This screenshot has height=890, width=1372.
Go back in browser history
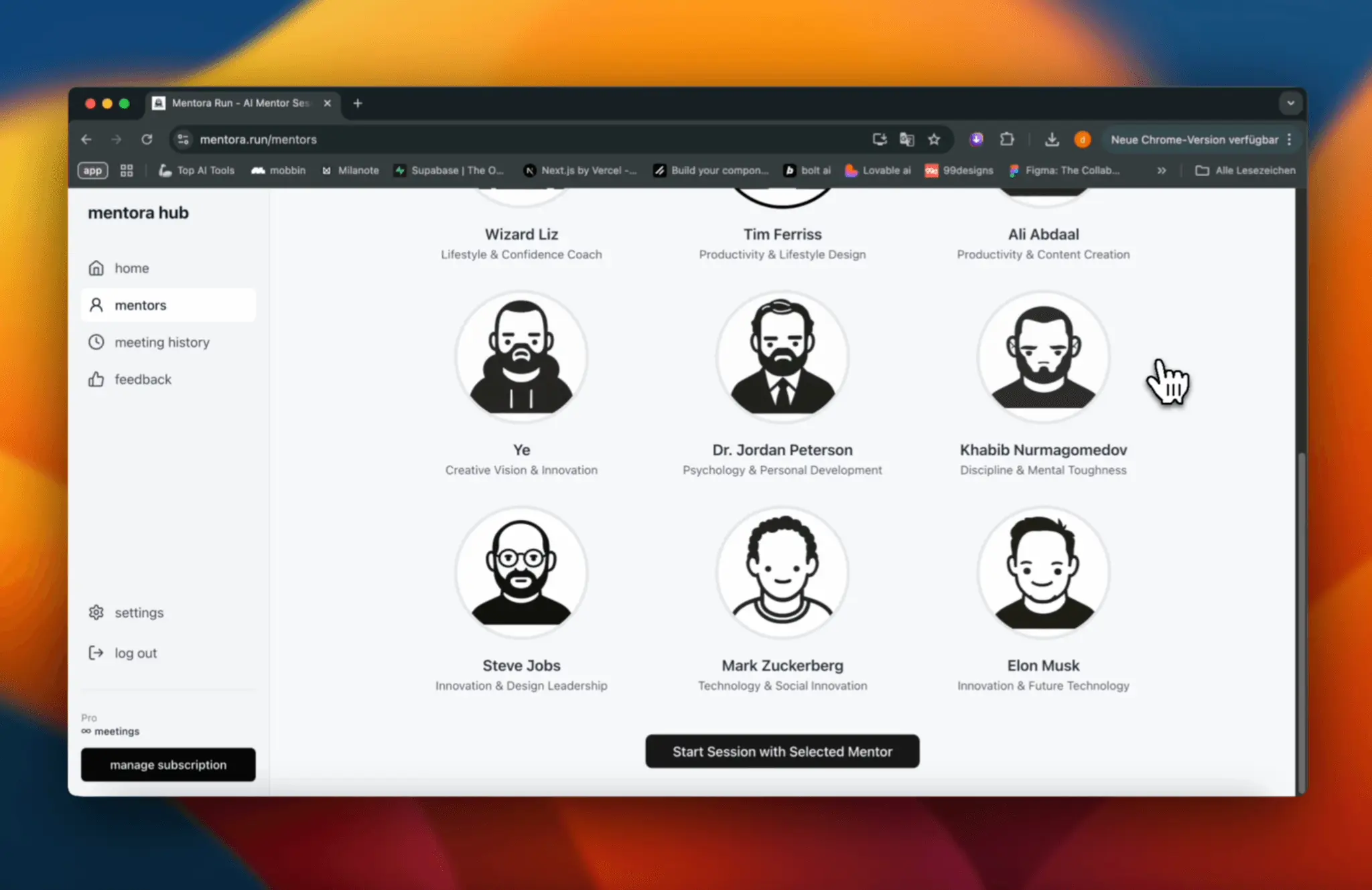[x=86, y=139]
